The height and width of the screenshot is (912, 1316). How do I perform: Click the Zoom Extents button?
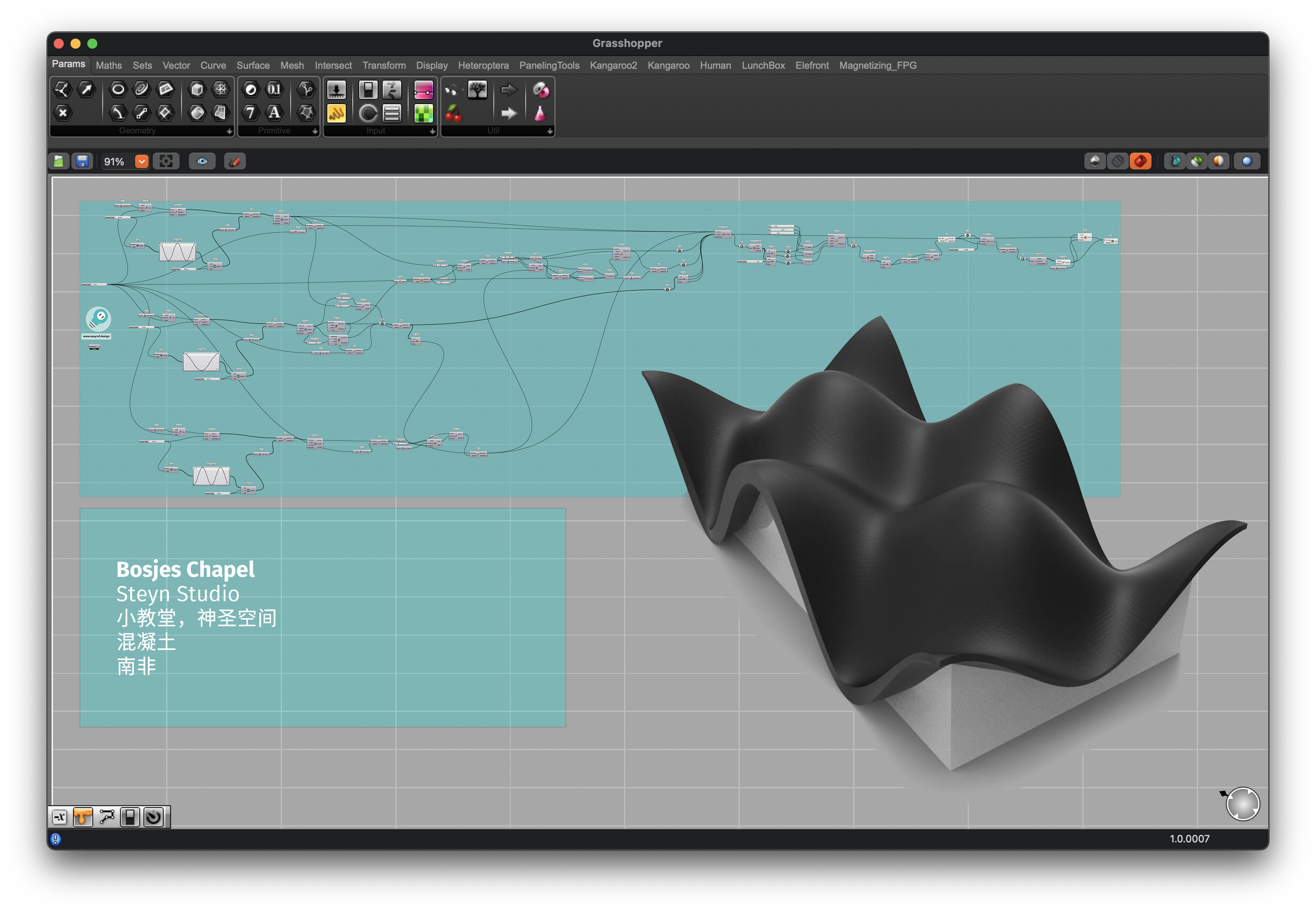(x=166, y=162)
